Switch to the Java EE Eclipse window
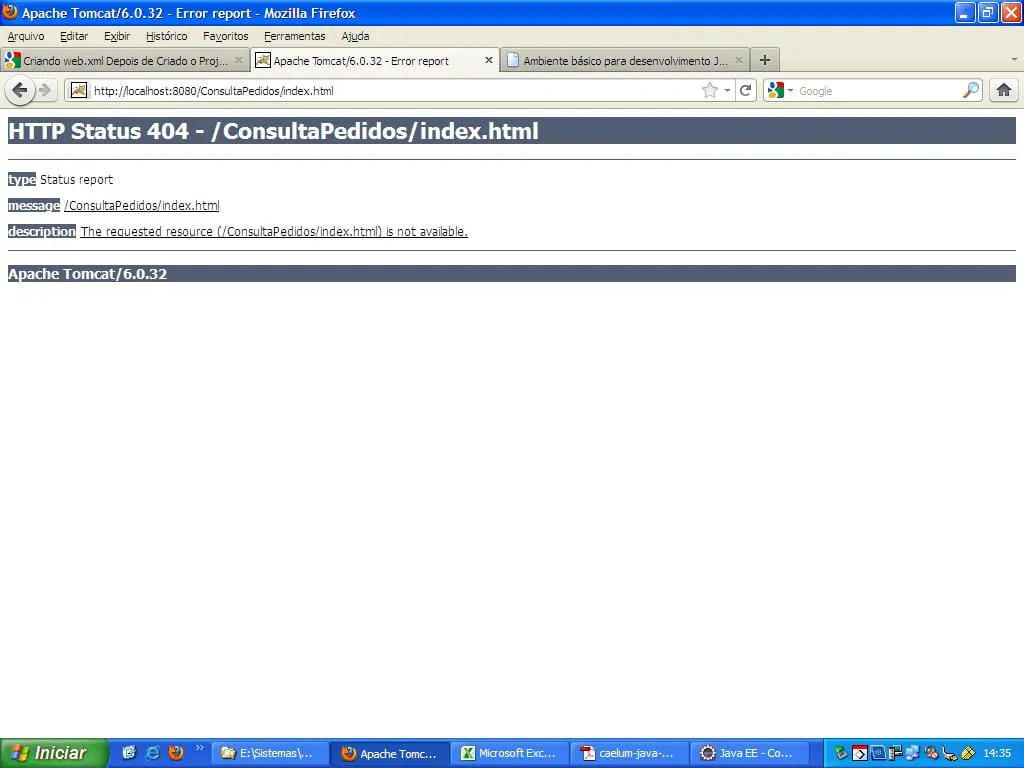 750,753
